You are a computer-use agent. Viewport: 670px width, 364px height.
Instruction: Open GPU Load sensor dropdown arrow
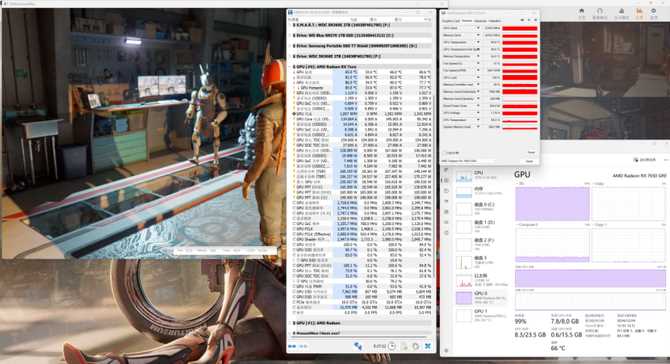tap(478, 77)
